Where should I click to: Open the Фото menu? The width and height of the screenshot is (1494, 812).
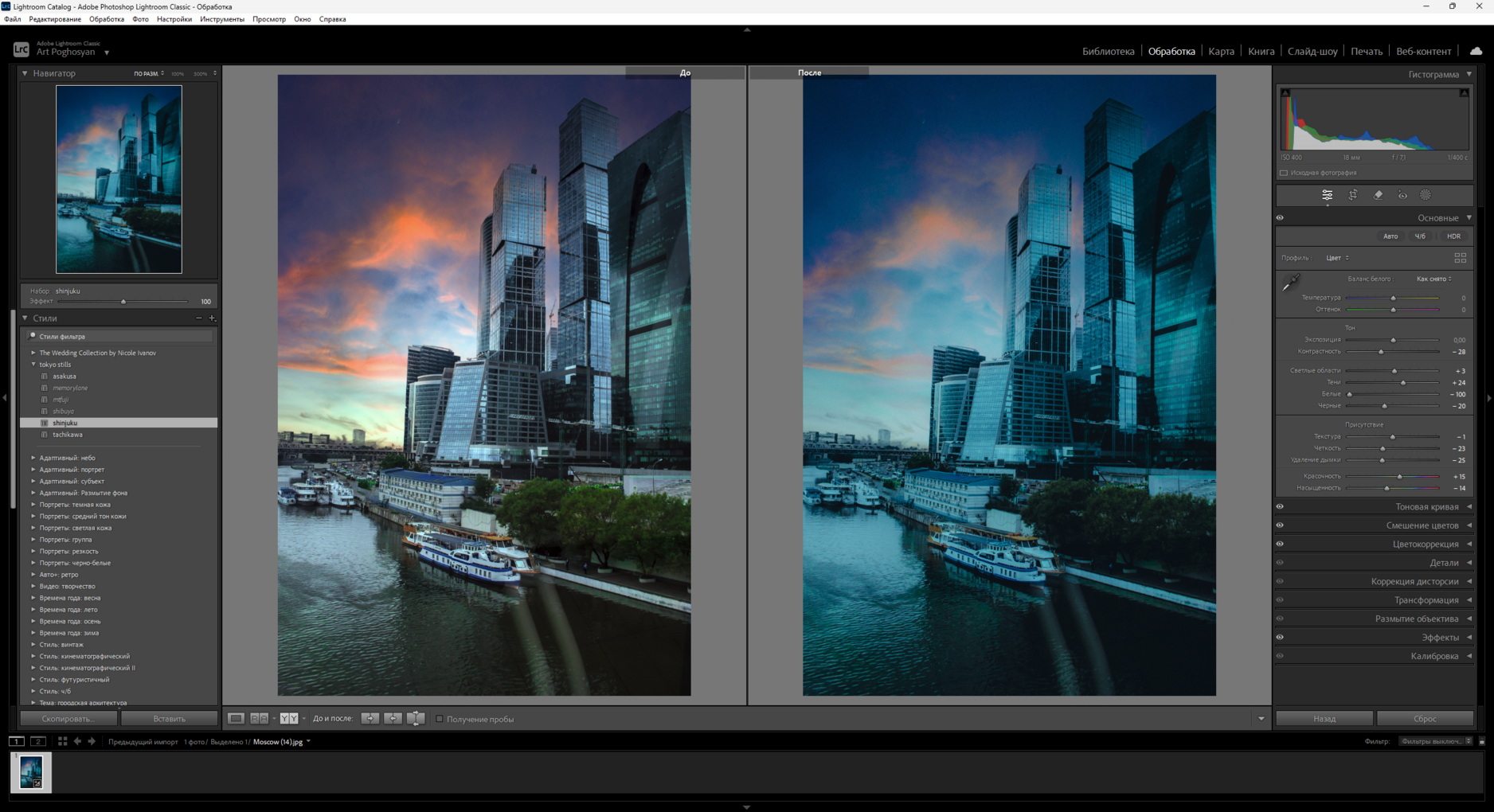coord(140,19)
